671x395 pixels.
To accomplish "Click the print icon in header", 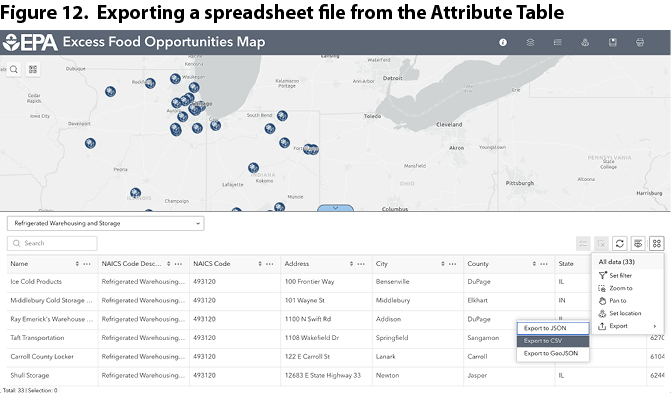I will click(640, 42).
